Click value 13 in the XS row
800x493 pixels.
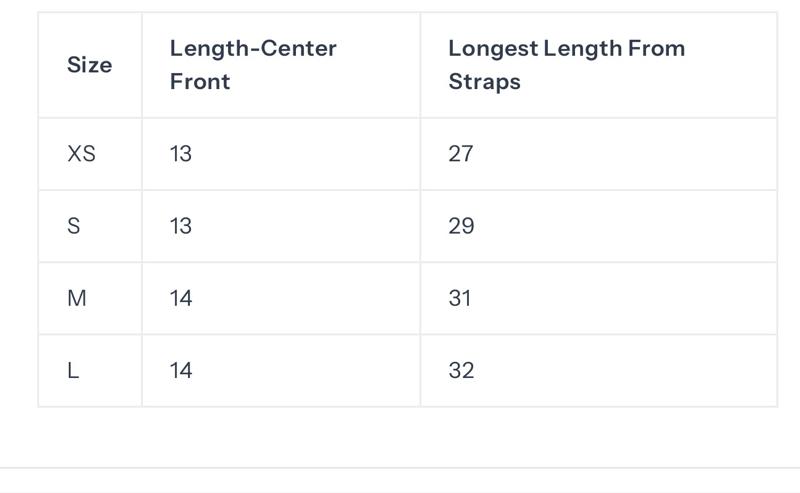pyautogui.click(x=181, y=154)
